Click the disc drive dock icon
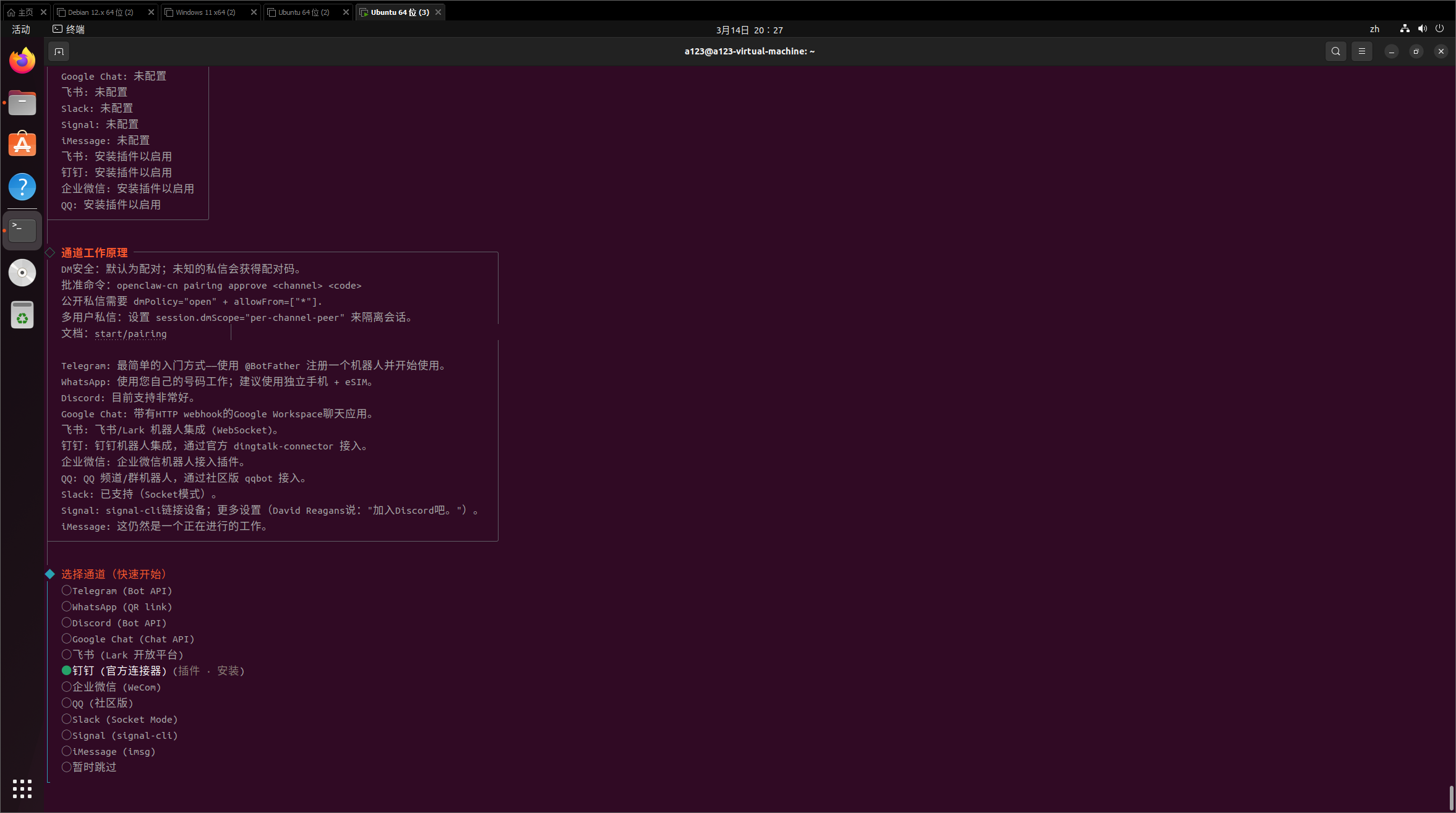 (22, 273)
